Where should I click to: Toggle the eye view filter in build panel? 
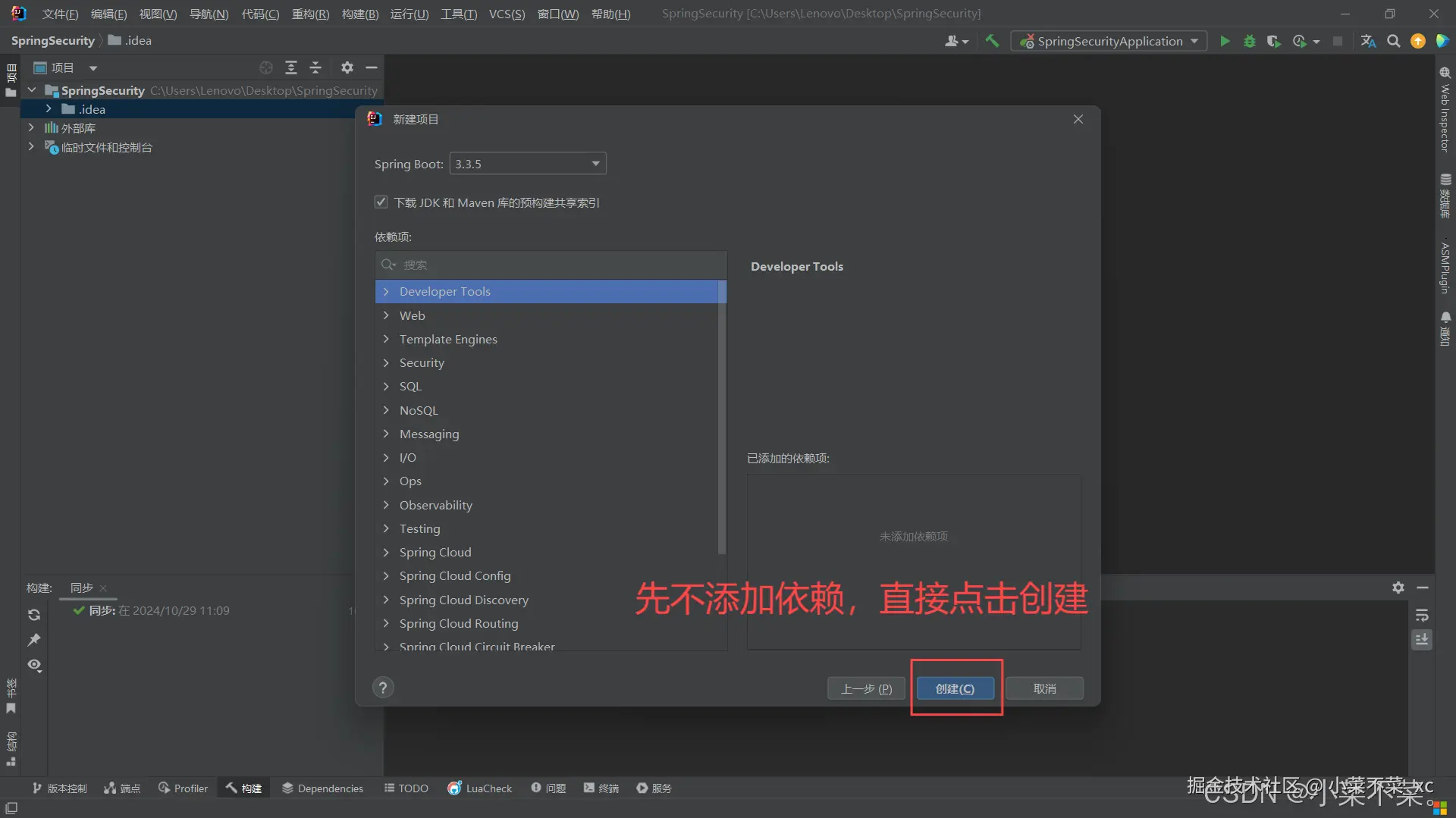pos(34,665)
